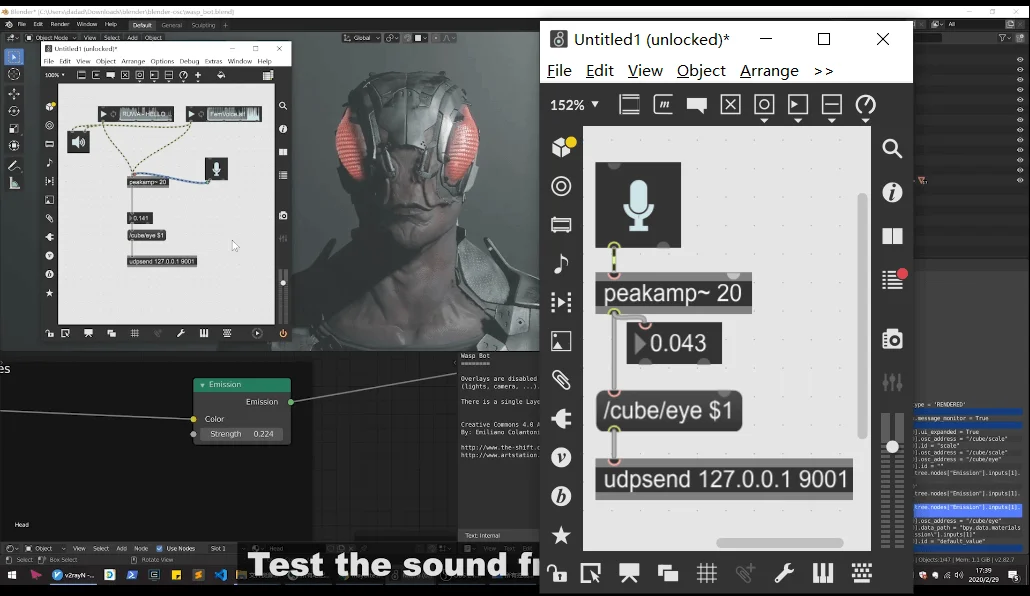The width and height of the screenshot is (1030, 596).
Task: Open the Inspector in the right sidebar
Action: click(892, 192)
